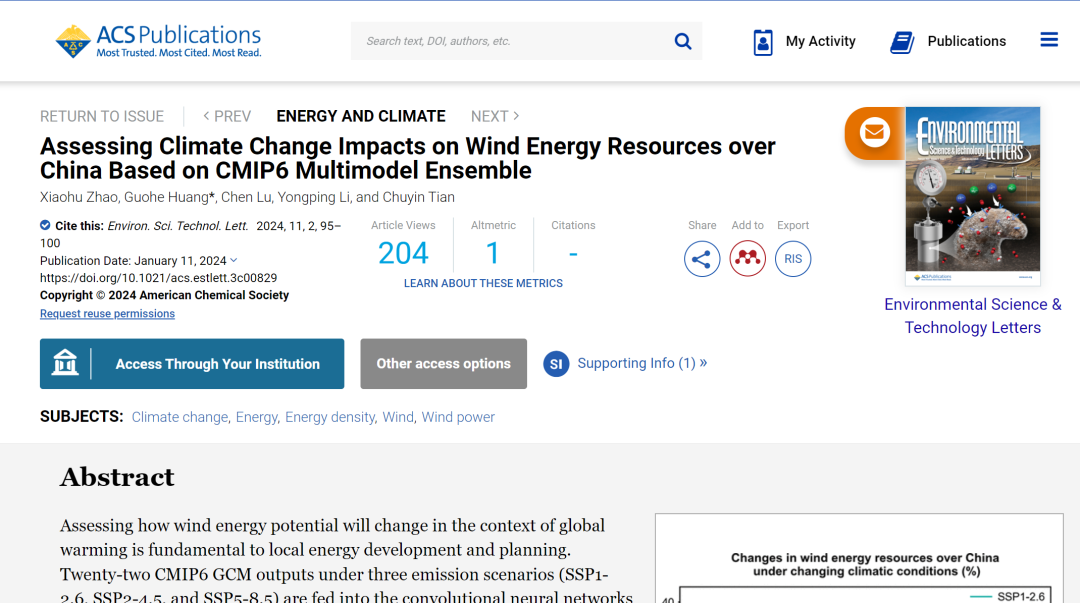Open the Publications book icon
The width and height of the screenshot is (1080, 603).
902,42
